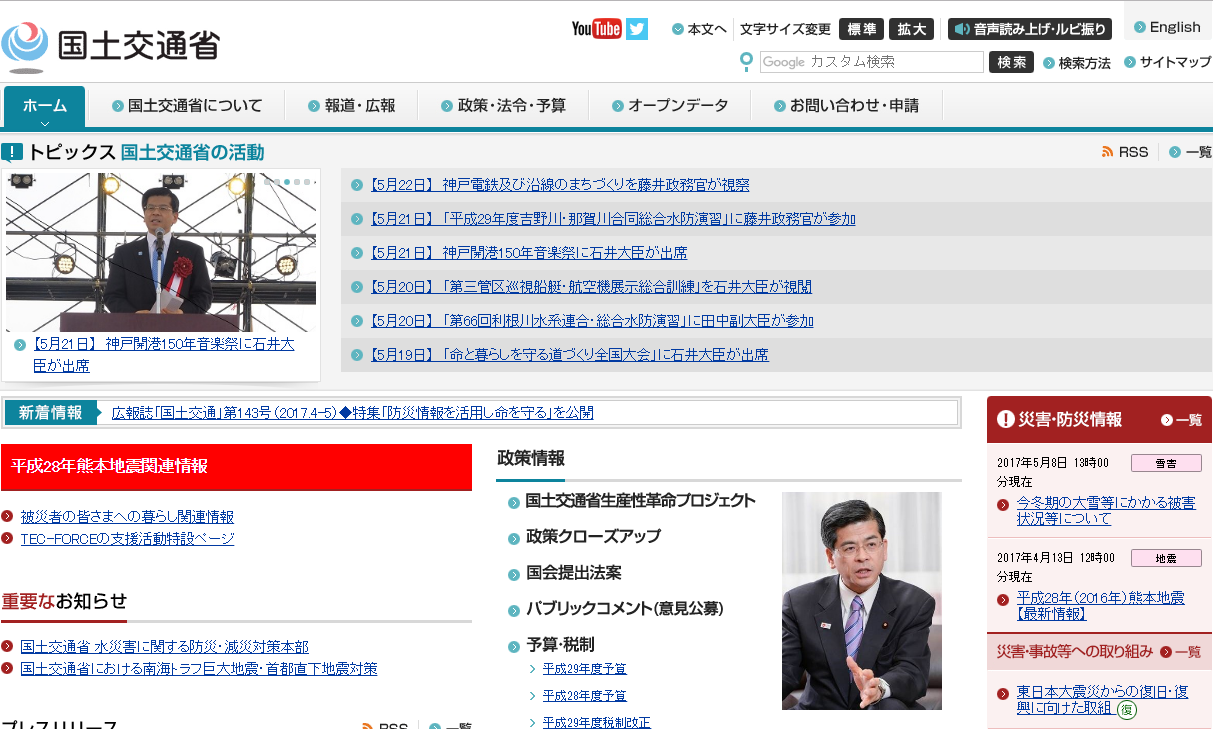The image size is (1213, 729).
Task: Click the speaker icon on 音声読み上げ button
Action: (x=962, y=29)
